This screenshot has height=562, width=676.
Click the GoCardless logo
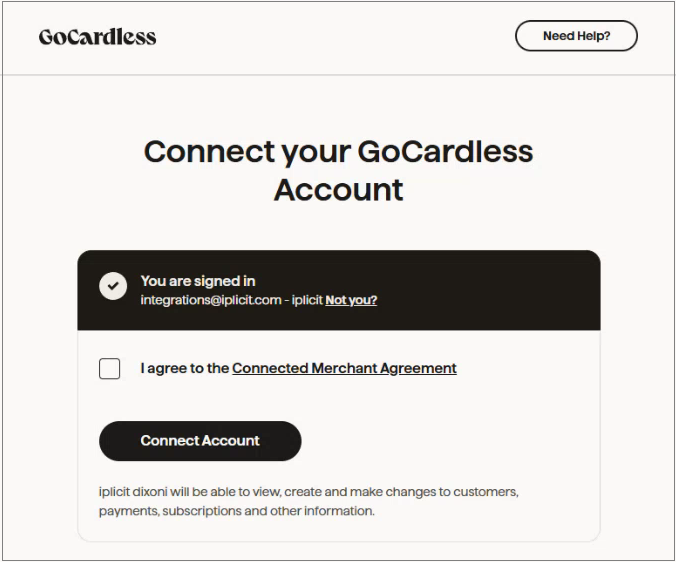(97, 37)
